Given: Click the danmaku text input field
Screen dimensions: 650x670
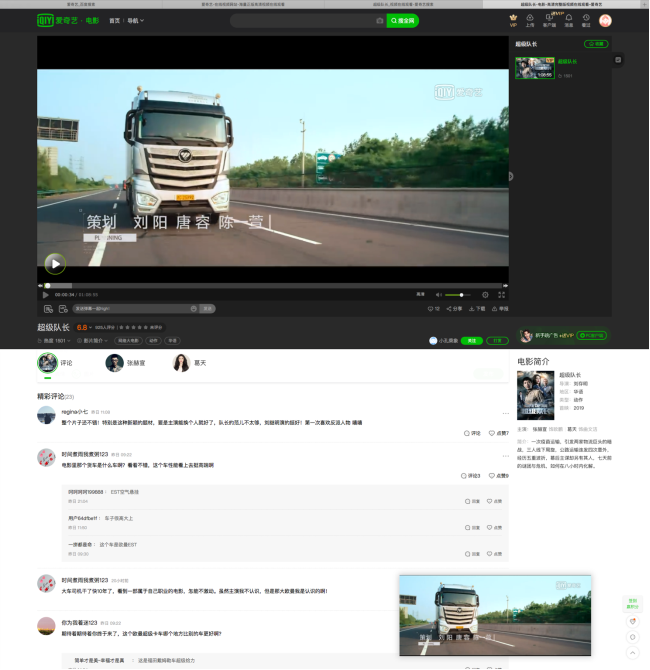Looking at the screenshot, I should click(131, 309).
